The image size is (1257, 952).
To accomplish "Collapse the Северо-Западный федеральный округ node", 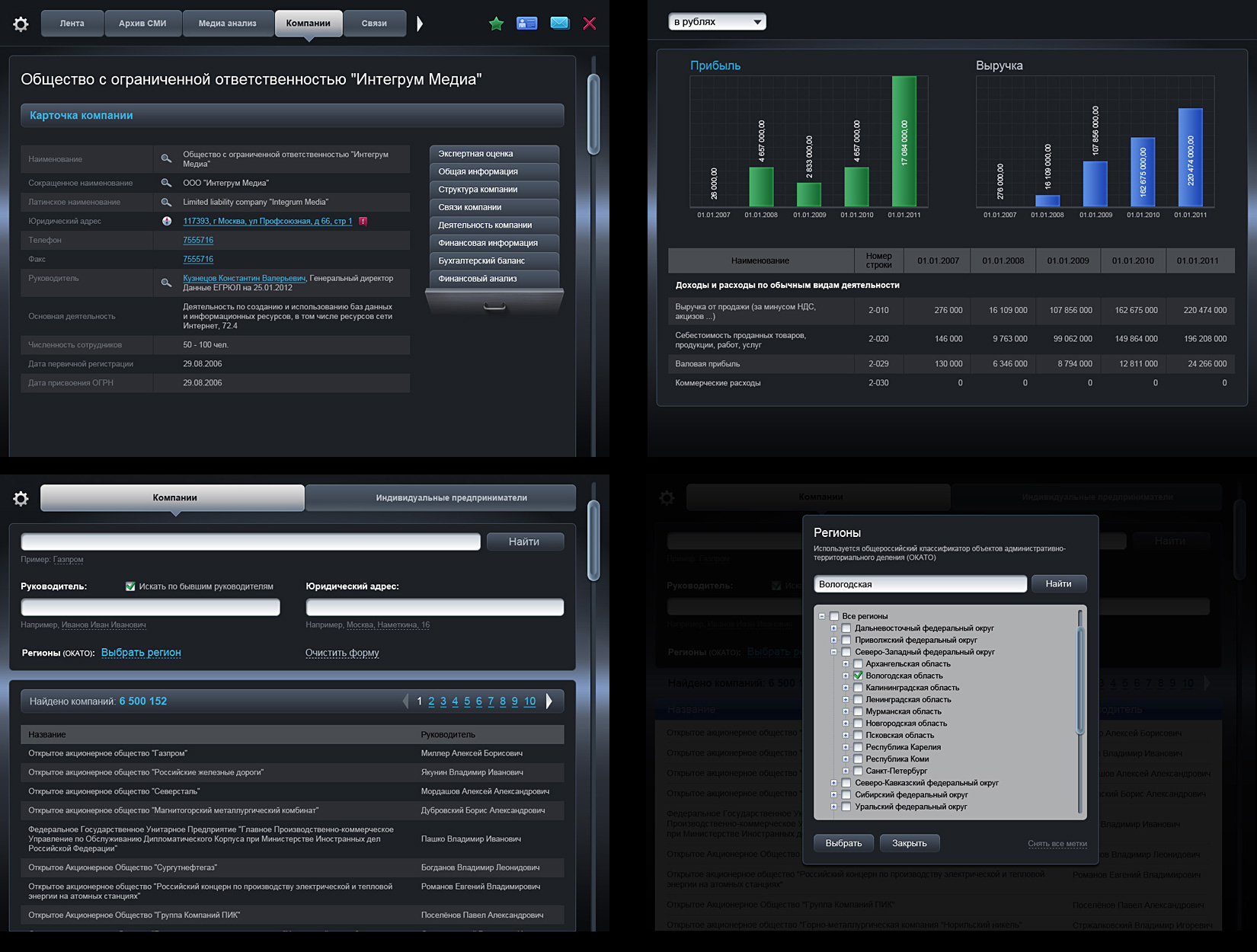I will point(833,652).
